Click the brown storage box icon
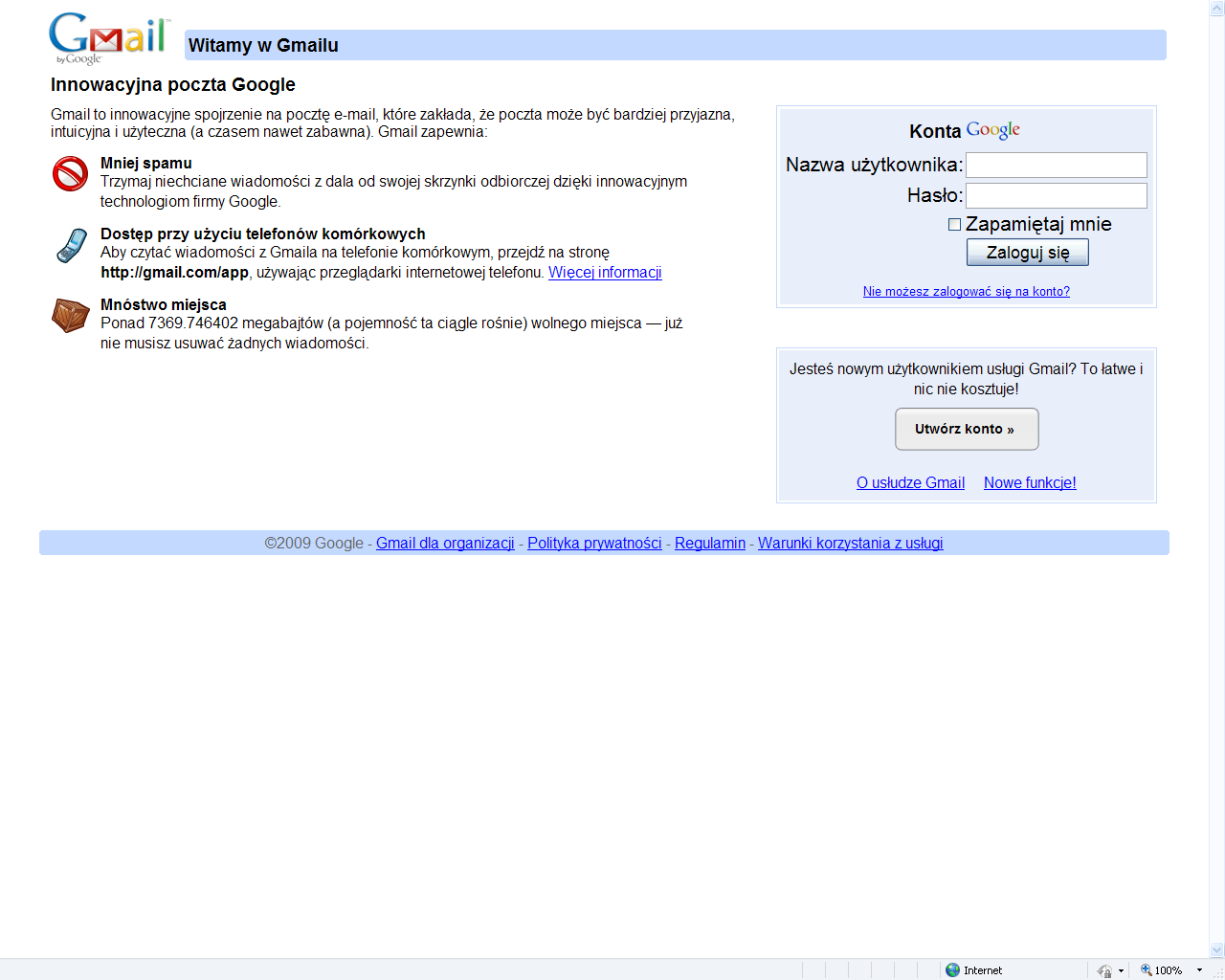Viewport: 1225px width, 980px height. 71,315
